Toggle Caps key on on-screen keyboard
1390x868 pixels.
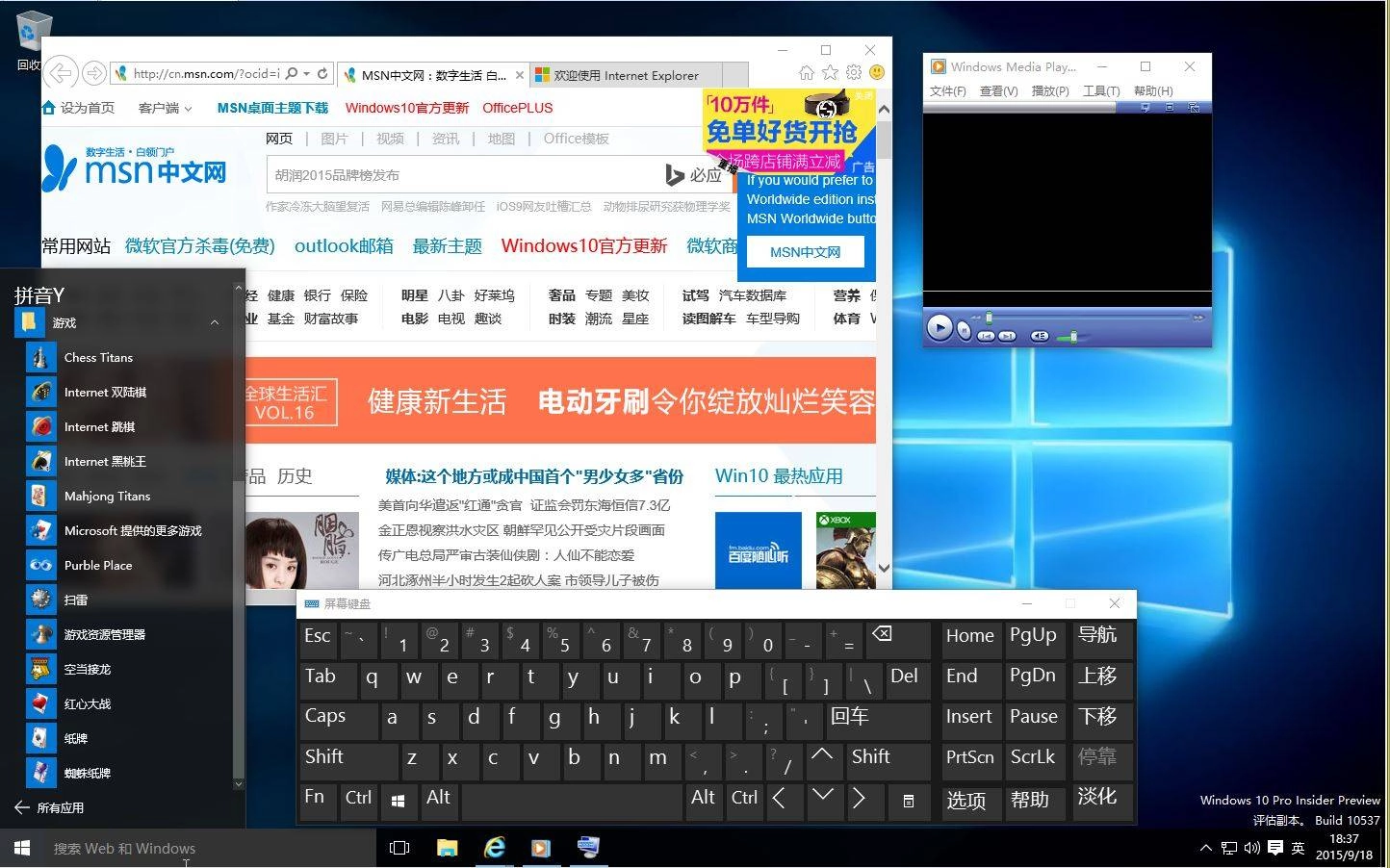337,719
